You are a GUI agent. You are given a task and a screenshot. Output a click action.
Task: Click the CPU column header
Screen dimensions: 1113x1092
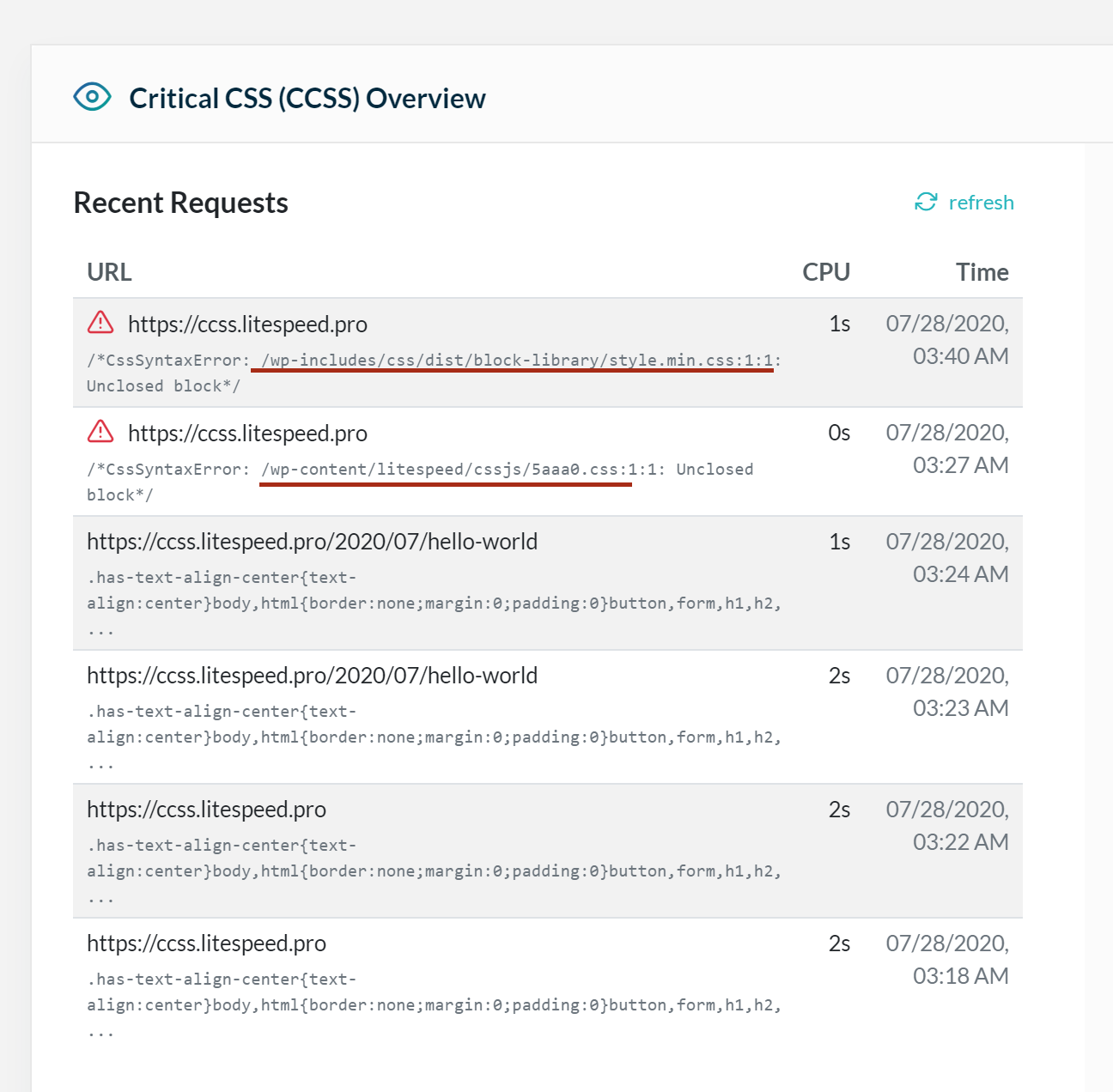pos(826,272)
